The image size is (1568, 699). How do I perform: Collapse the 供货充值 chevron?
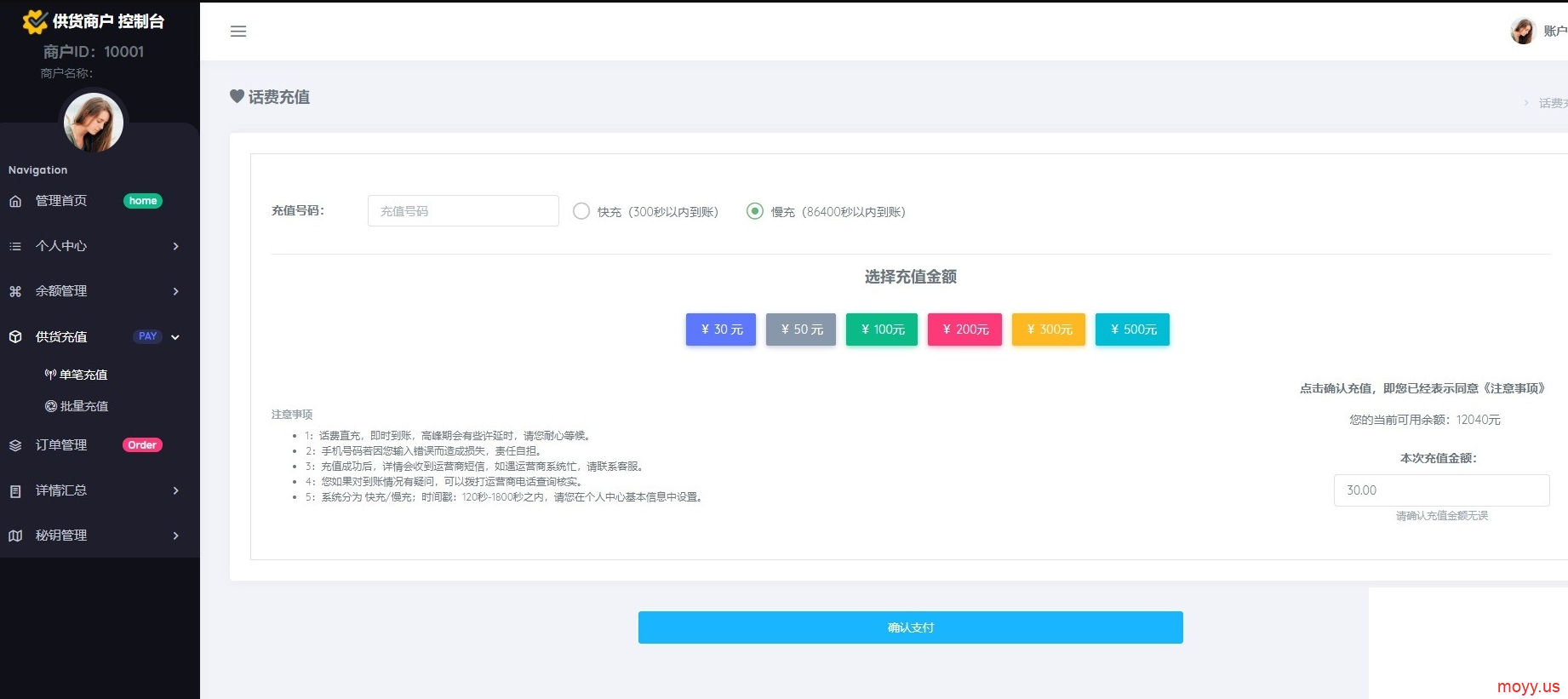pyautogui.click(x=175, y=337)
